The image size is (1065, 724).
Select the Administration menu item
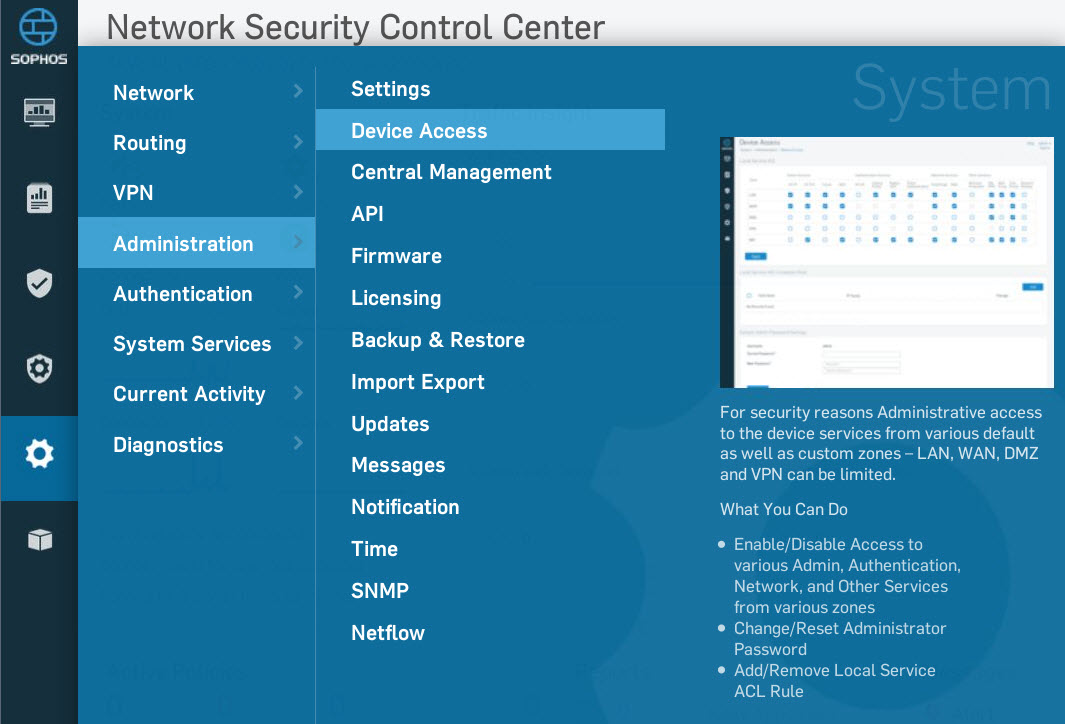[183, 244]
